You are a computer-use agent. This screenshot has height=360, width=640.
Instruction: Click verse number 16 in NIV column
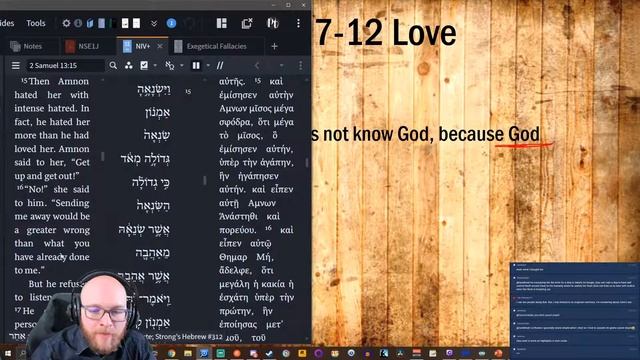(x=20, y=188)
